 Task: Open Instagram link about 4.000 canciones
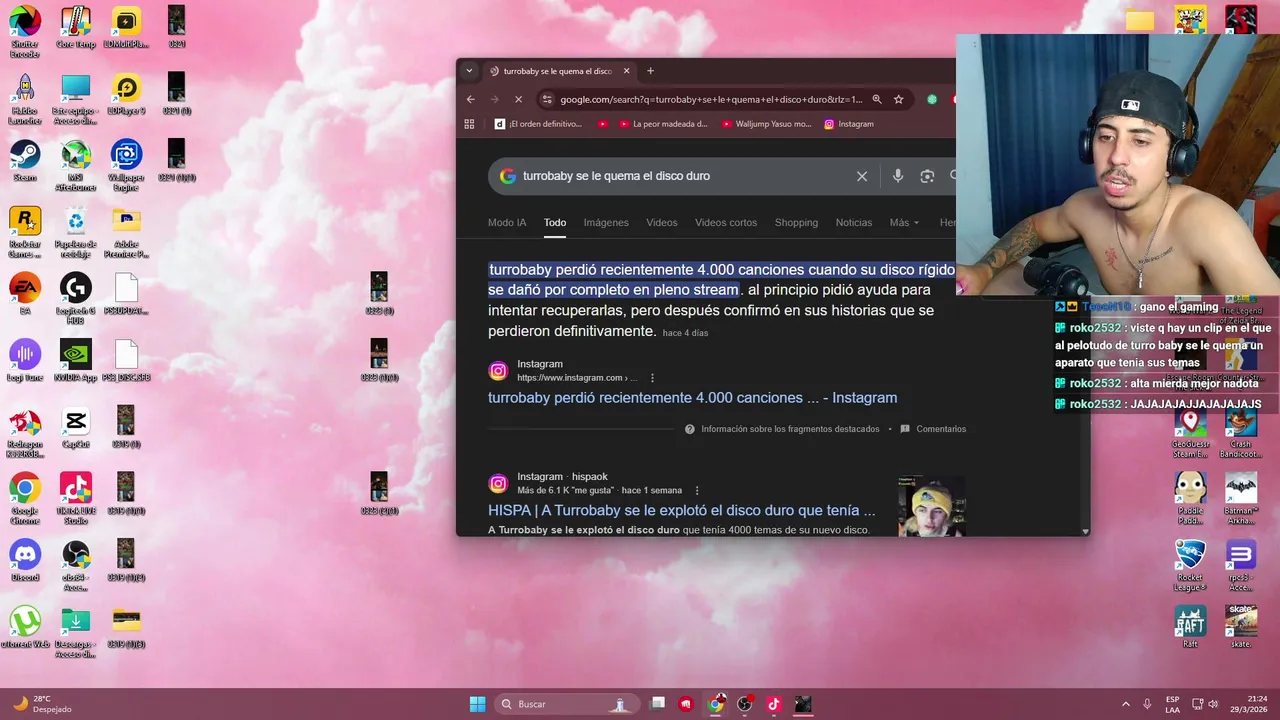coord(692,398)
